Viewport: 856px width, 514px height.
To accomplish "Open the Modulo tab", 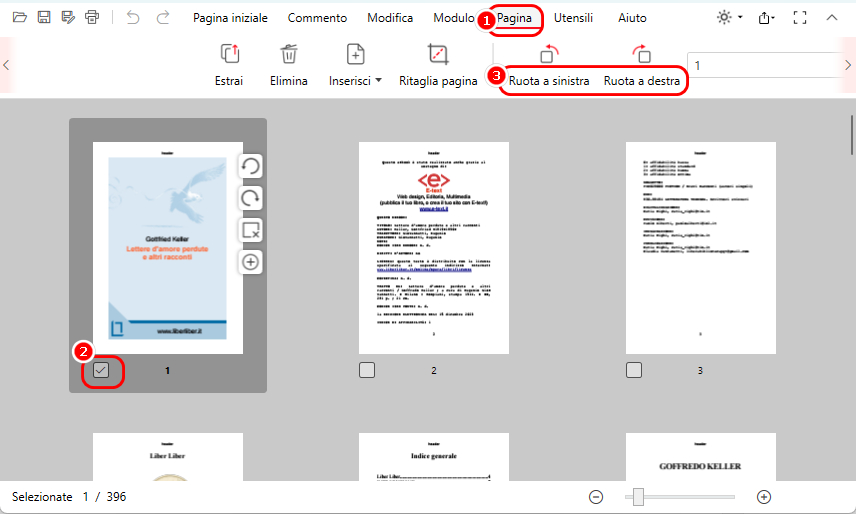I will click(454, 18).
